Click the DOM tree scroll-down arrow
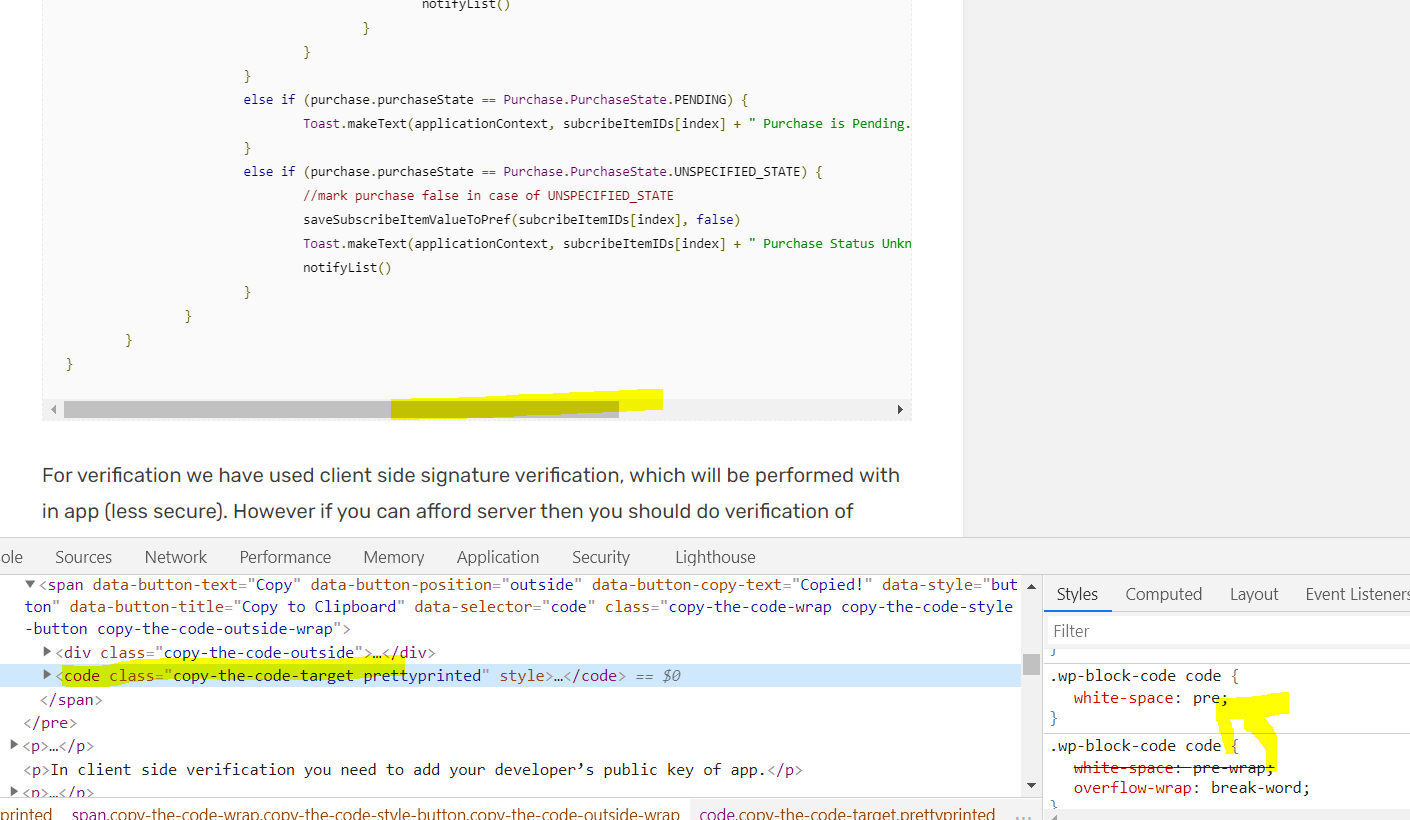The image size is (1410, 820). tap(1030, 786)
